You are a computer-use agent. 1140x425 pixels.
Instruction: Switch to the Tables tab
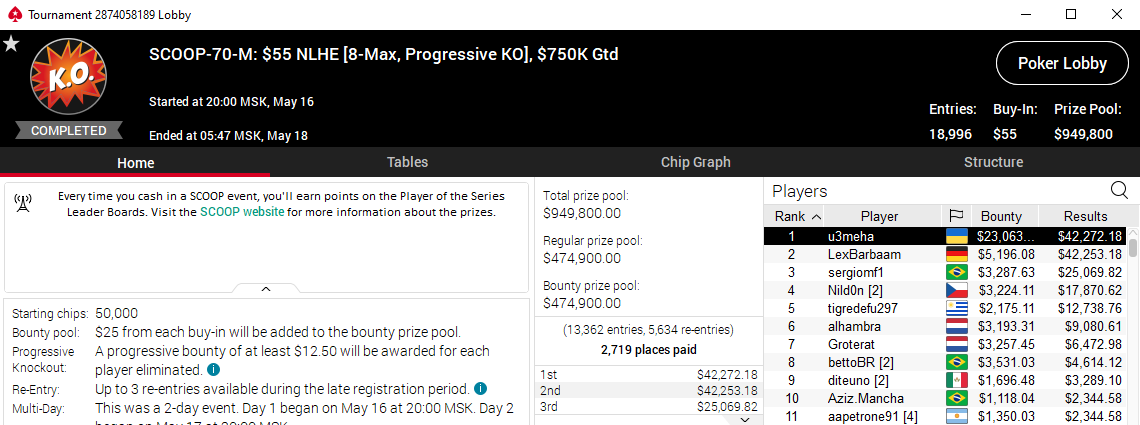407,162
